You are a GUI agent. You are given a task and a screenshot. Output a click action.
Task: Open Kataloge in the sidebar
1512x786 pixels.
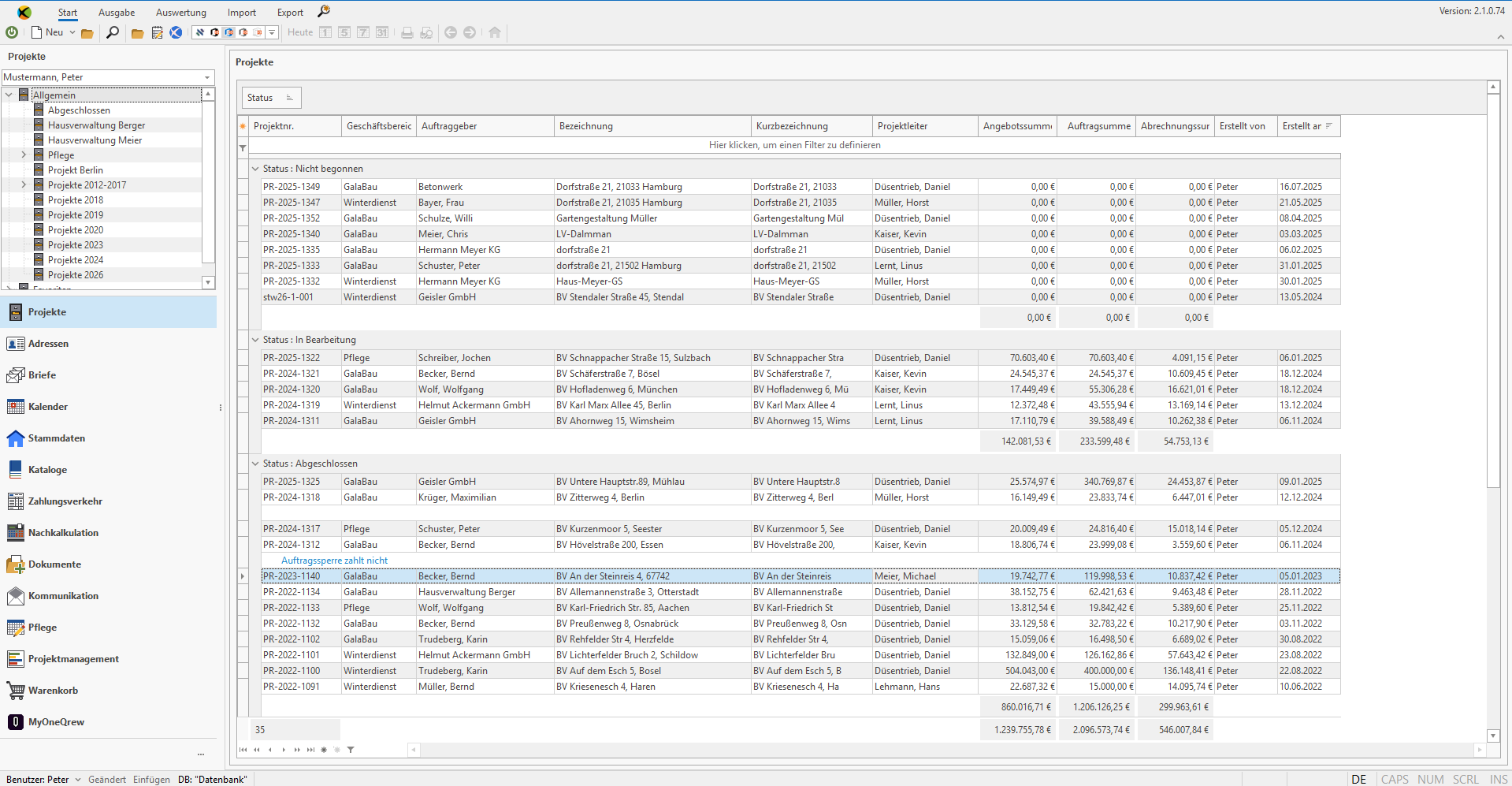tap(109, 470)
